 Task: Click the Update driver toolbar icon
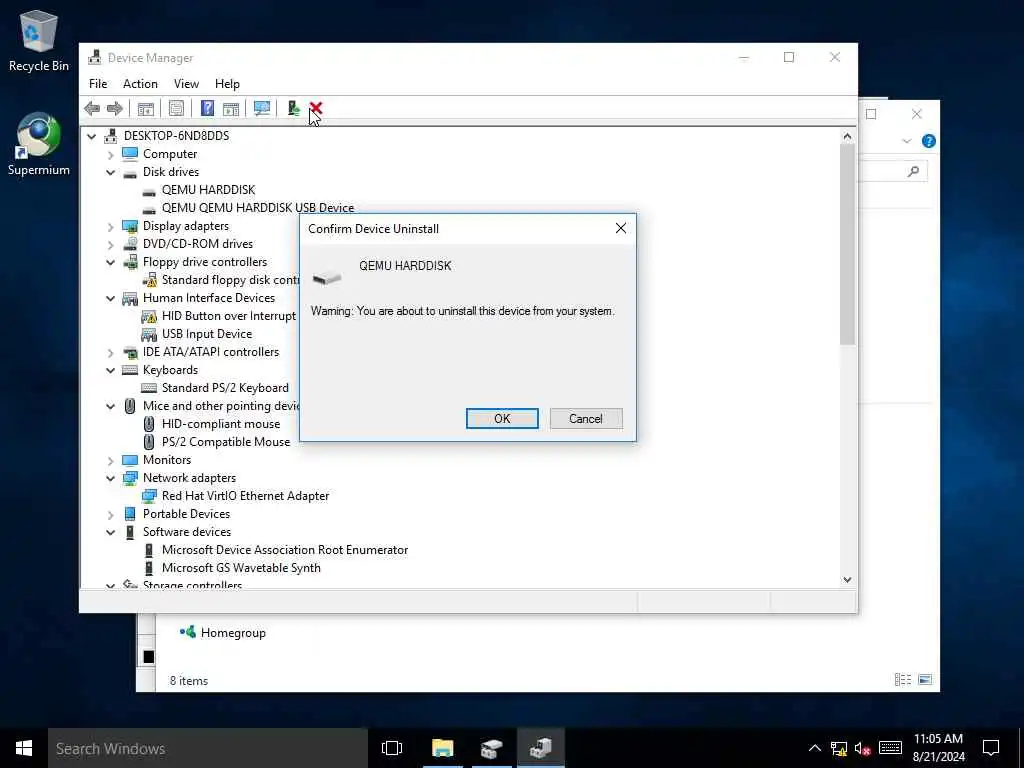pyautogui.click(x=293, y=108)
